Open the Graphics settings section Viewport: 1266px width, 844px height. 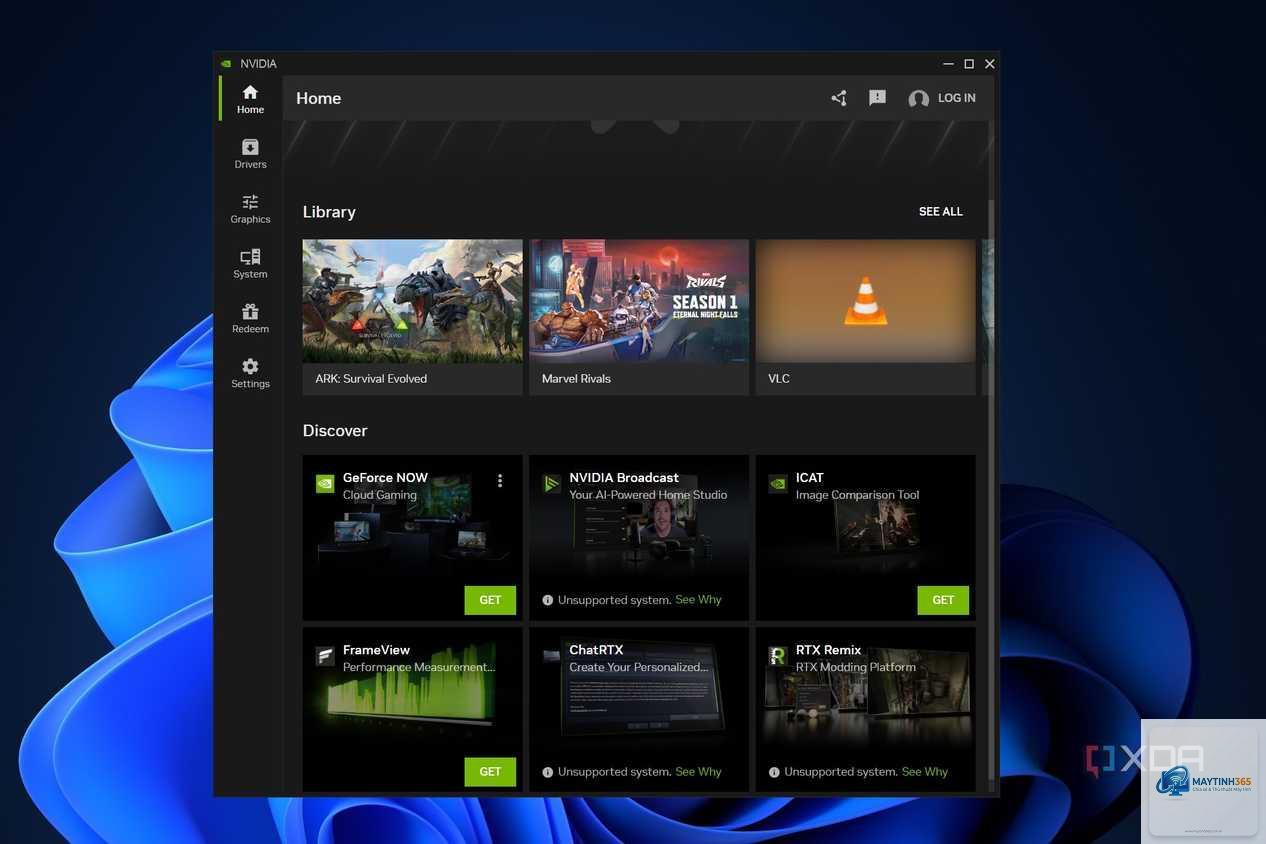click(250, 209)
